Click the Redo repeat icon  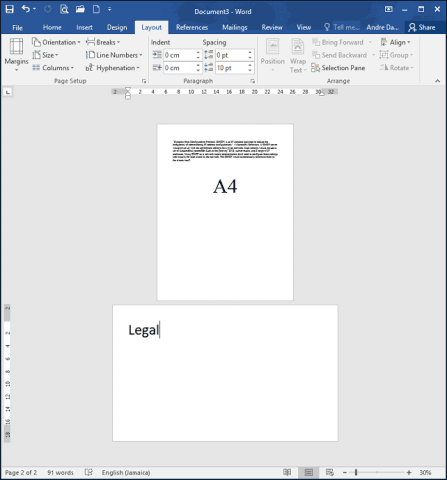(48, 9)
